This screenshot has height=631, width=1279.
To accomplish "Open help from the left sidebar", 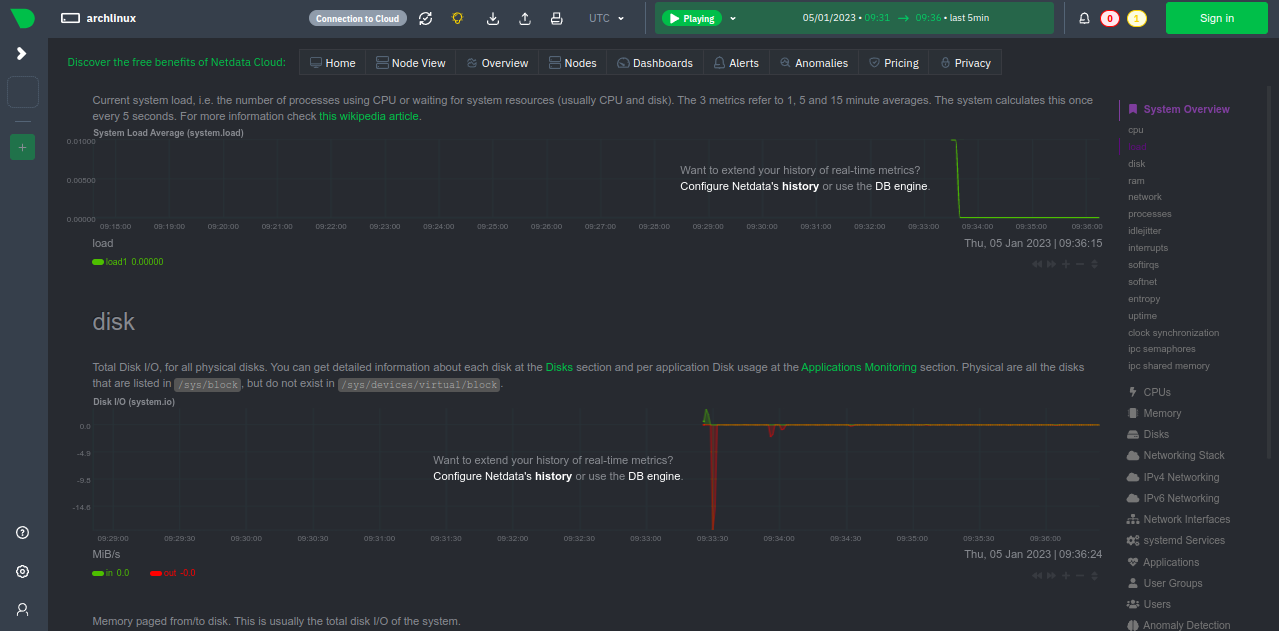I will click(x=22, y=533).
